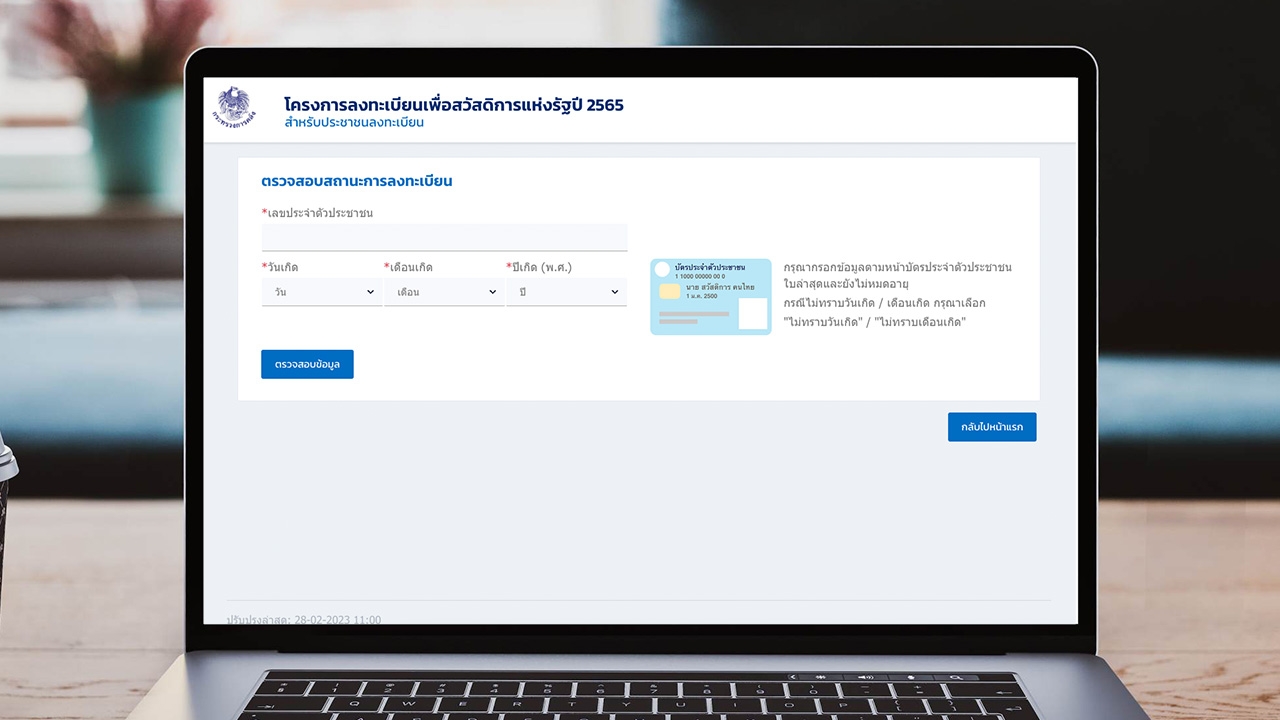This screenshot has width=1280, height=720.
Task: Open the วันเกิด day dropdown
Action: 321,292
